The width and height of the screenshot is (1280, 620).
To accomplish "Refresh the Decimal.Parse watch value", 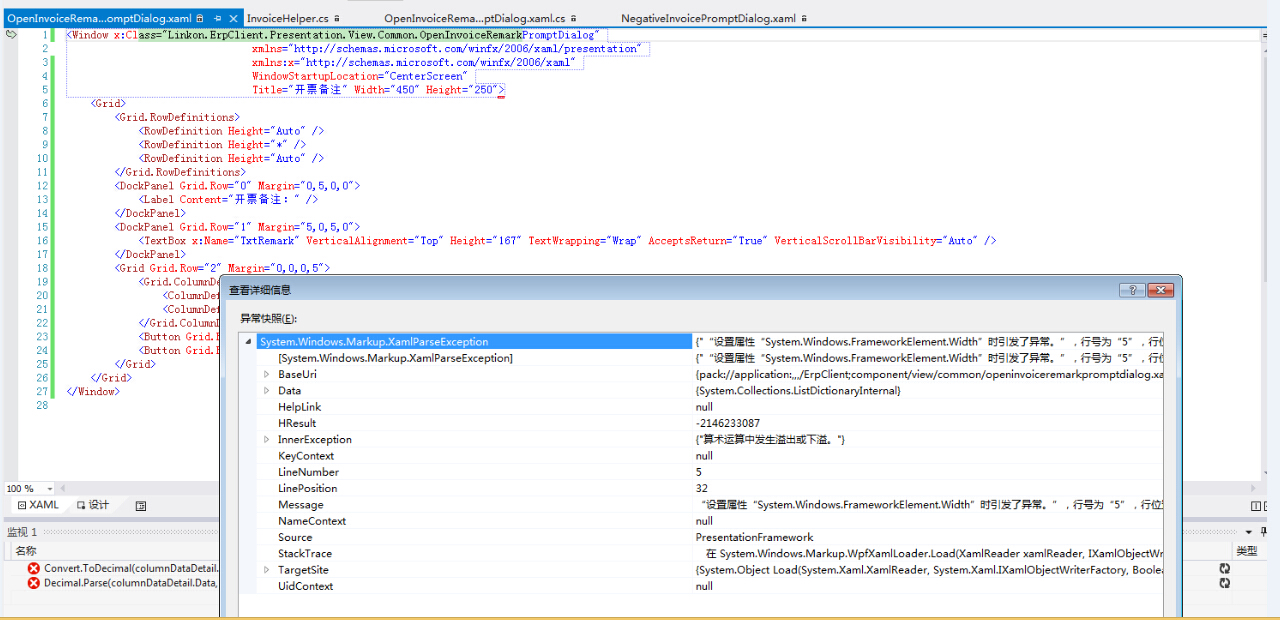I will (1224, 583).
